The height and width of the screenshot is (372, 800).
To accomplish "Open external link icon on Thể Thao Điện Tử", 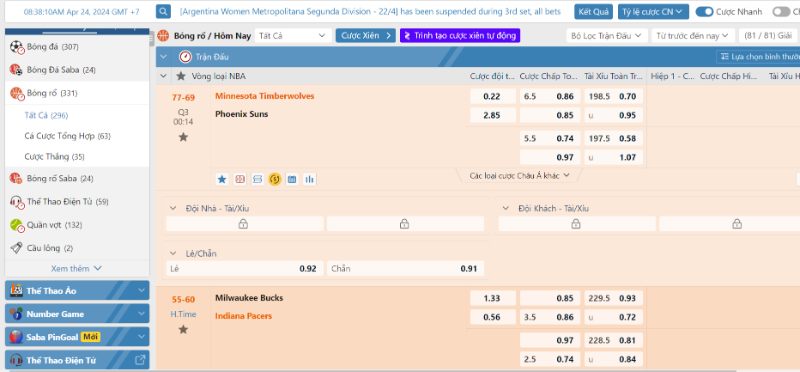I will [x=140, y=360].
